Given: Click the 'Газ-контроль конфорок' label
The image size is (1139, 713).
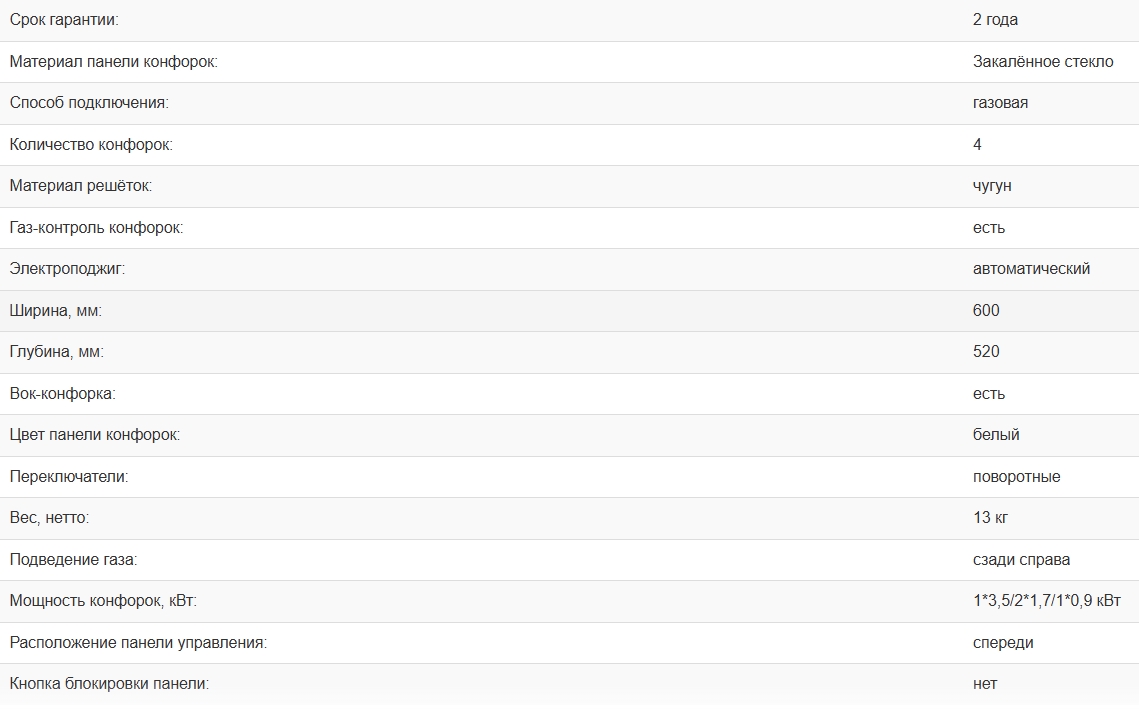Looking at the screenshot, I should coord(96,228).
